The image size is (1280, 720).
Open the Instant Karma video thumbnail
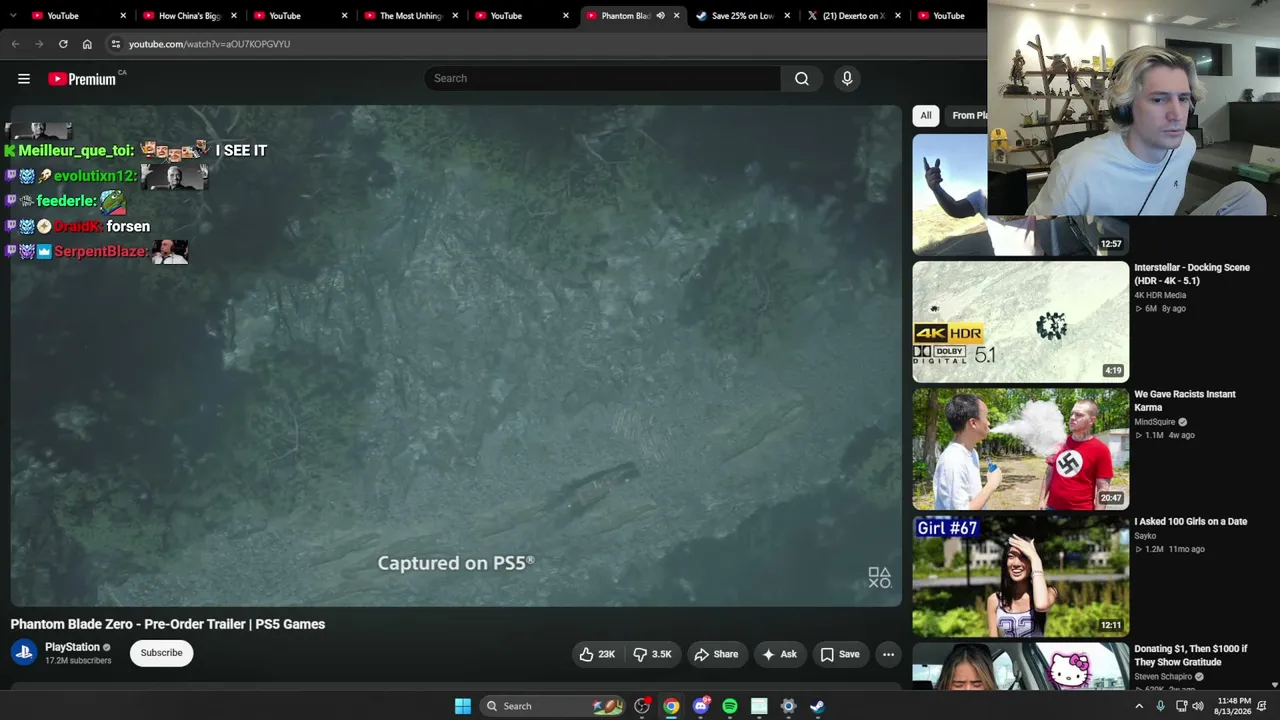1020,449
